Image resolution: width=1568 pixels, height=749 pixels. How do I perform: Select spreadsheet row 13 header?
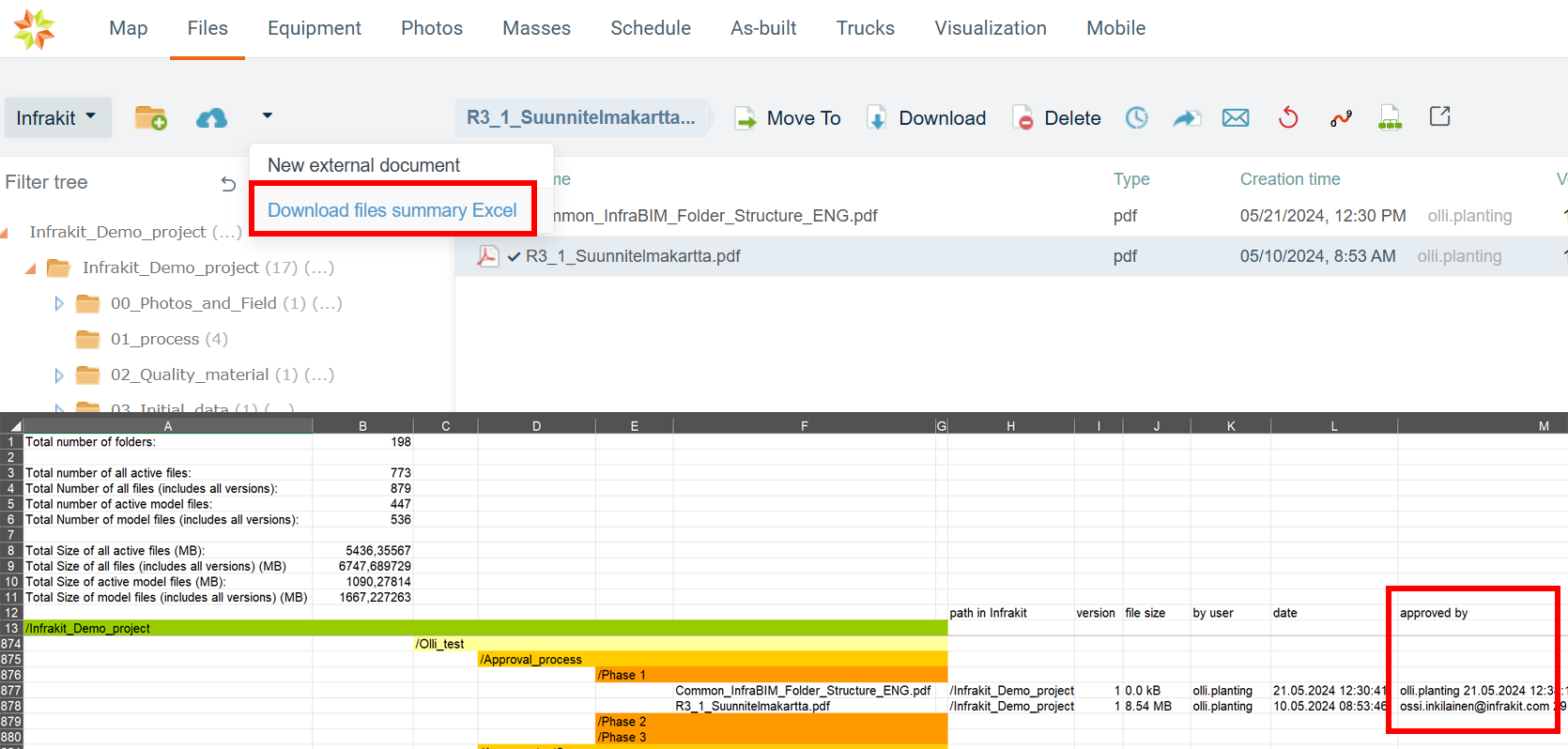pos(11,629)
